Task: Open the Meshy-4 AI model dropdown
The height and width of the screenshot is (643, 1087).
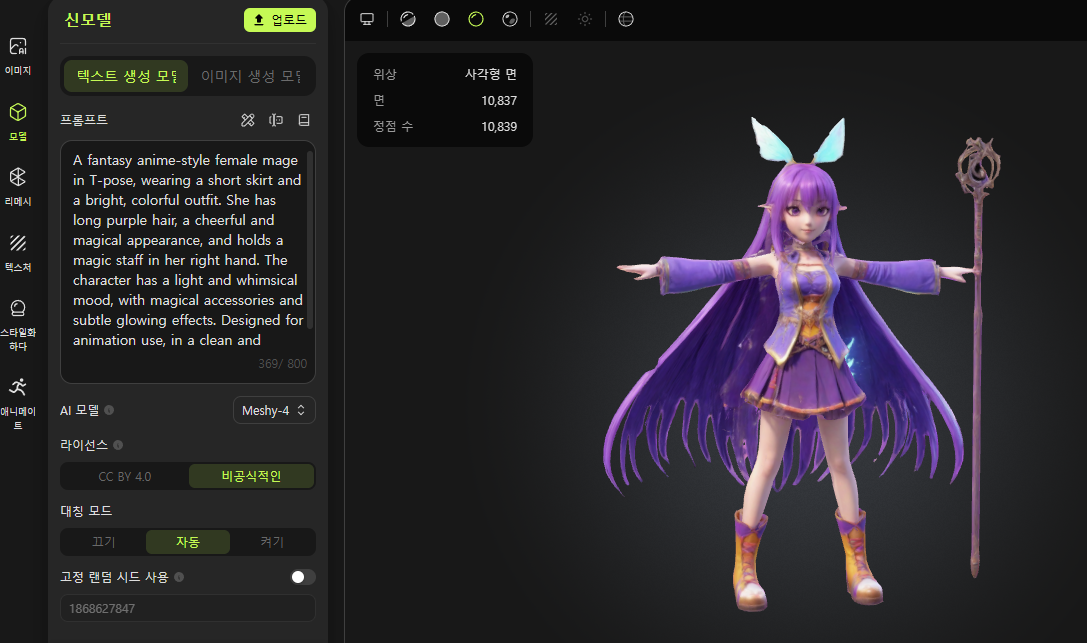Action: (274, 409)
